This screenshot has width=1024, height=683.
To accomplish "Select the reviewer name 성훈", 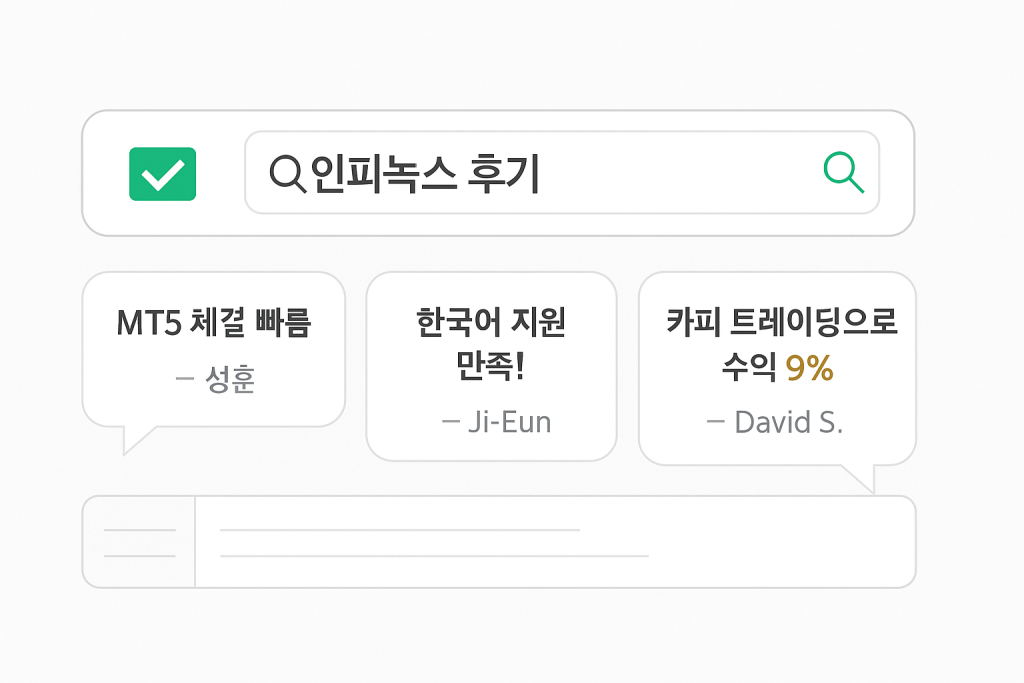I will (x=229, y=379).
